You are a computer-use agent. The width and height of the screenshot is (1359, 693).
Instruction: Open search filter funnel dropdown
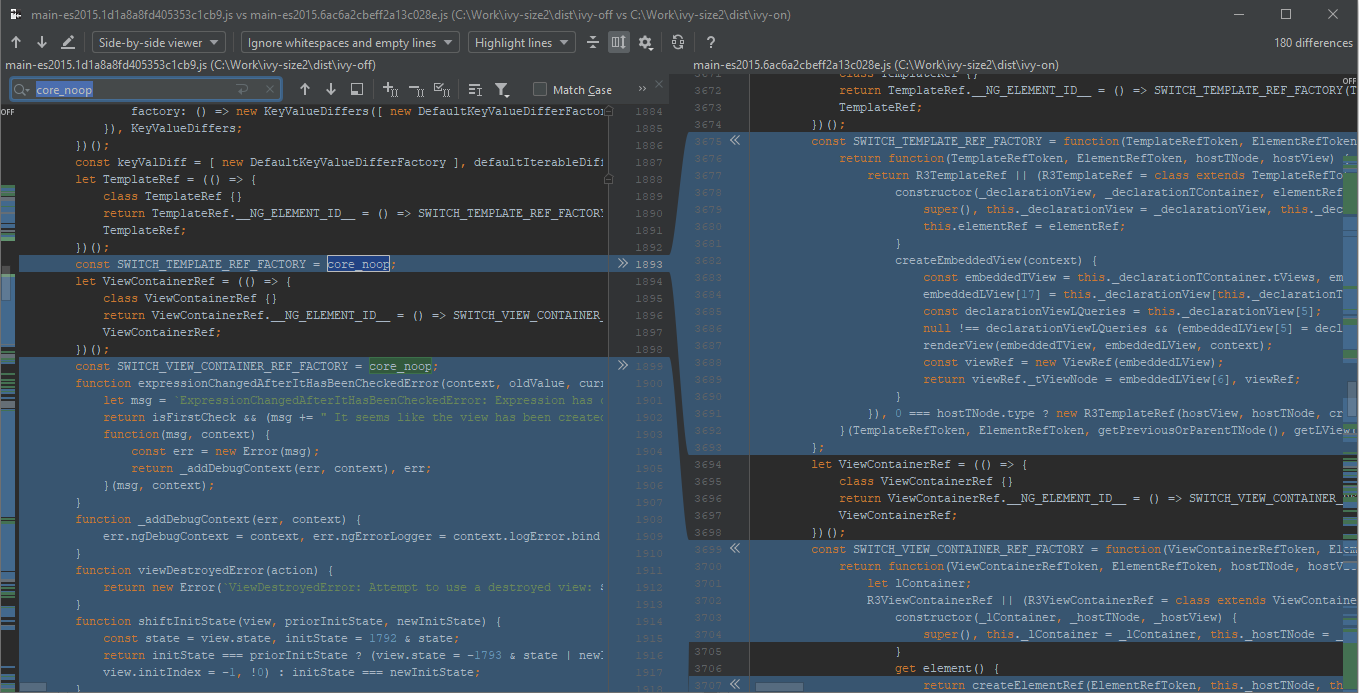pos(502,89)
